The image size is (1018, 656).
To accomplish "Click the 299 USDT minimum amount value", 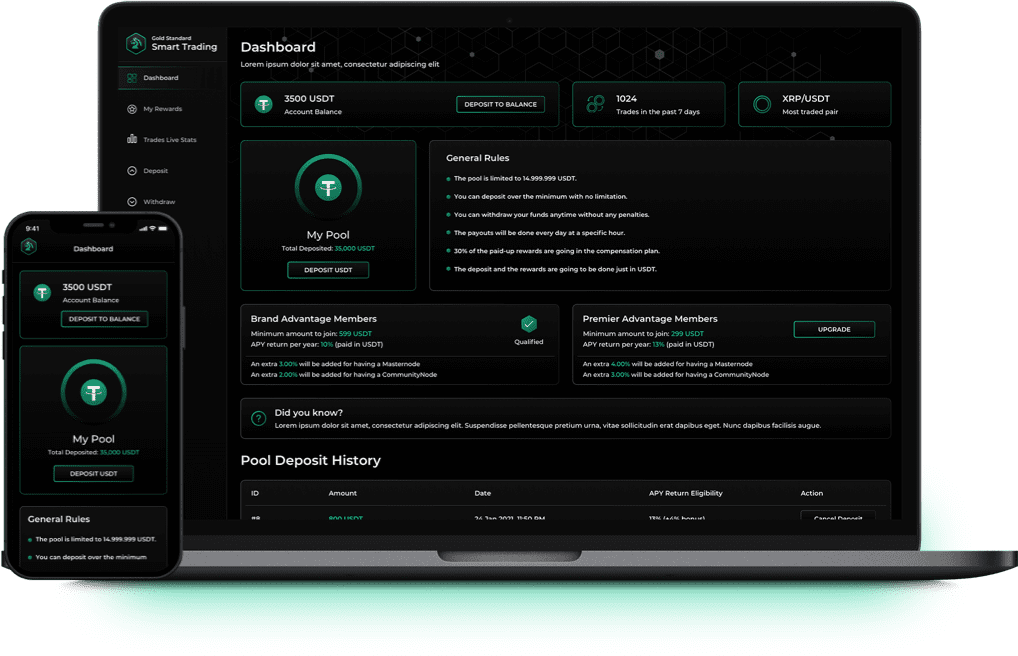I will pyautogui.click(x=687, y=334).
